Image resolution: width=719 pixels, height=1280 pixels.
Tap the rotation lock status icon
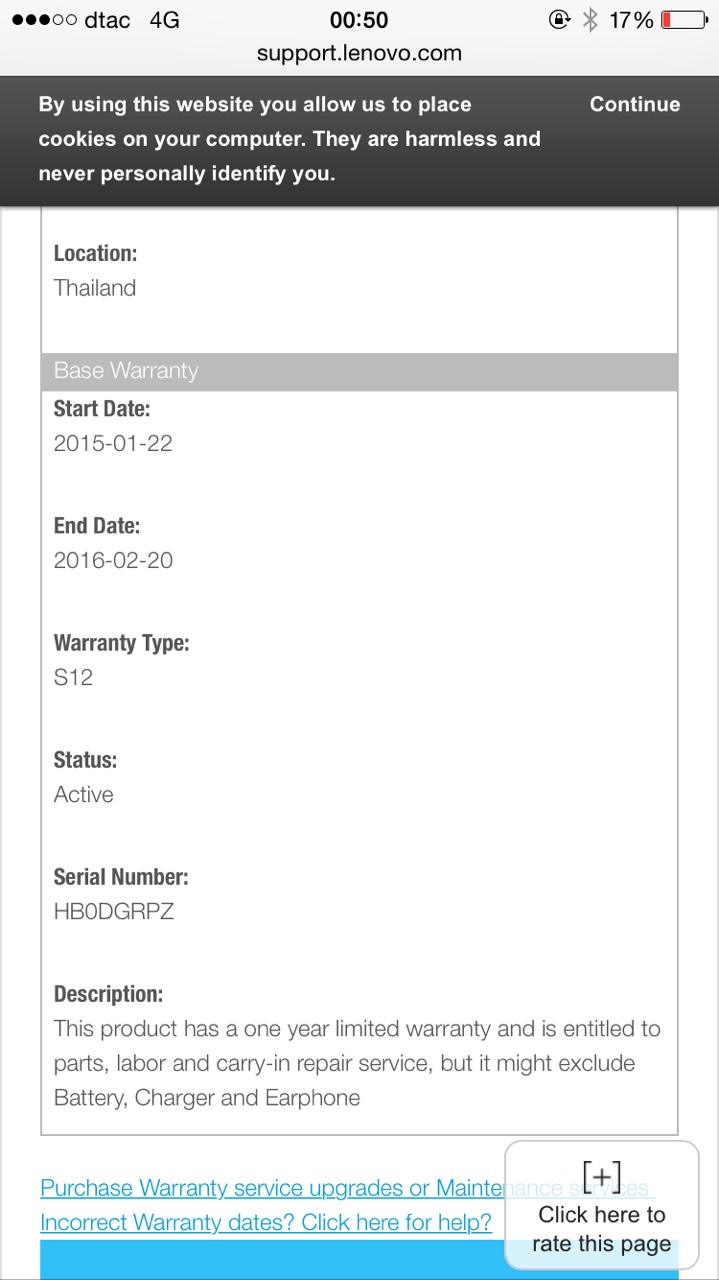tap(558, 20)
